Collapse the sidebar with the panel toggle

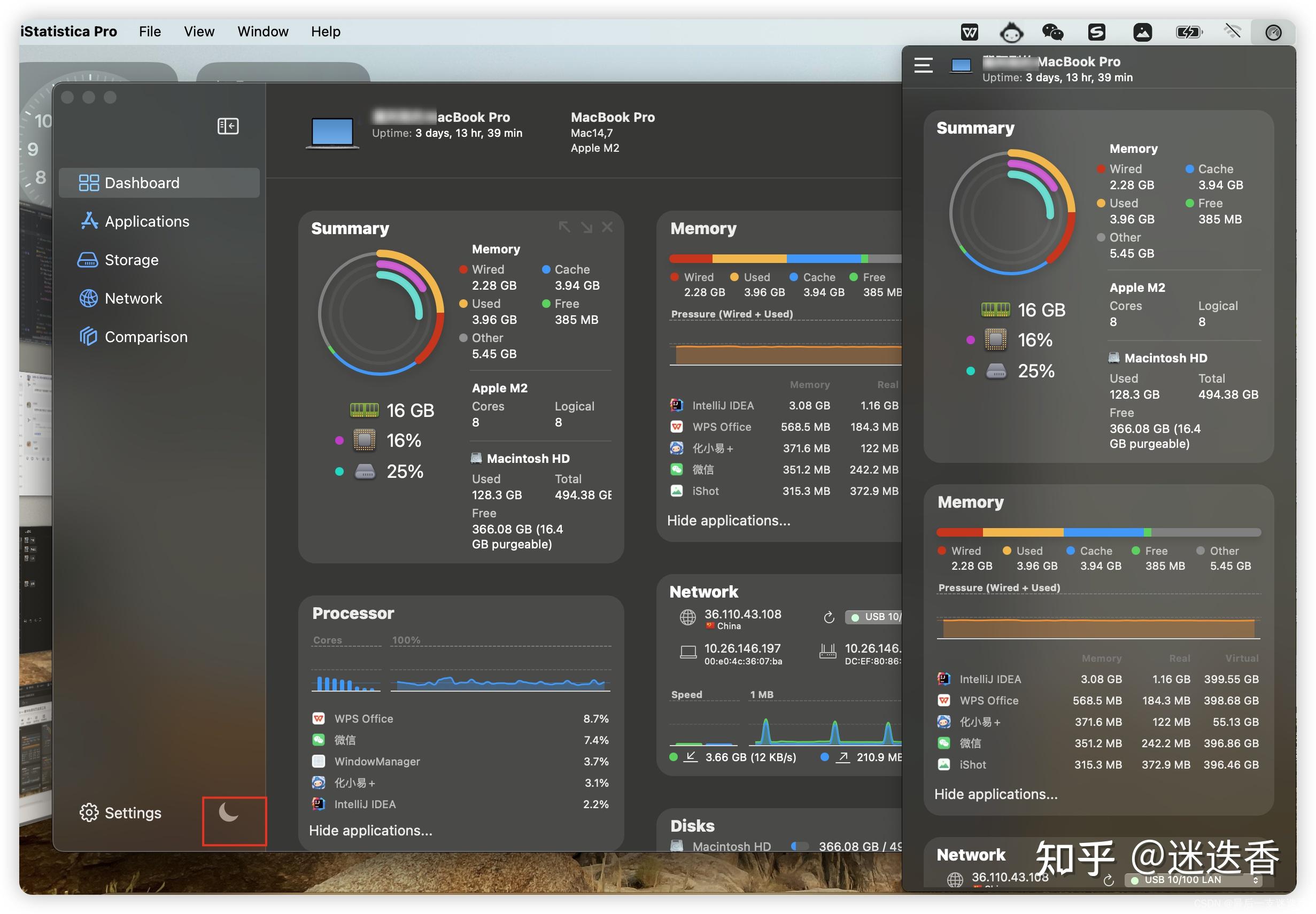[x=228, y=126]
